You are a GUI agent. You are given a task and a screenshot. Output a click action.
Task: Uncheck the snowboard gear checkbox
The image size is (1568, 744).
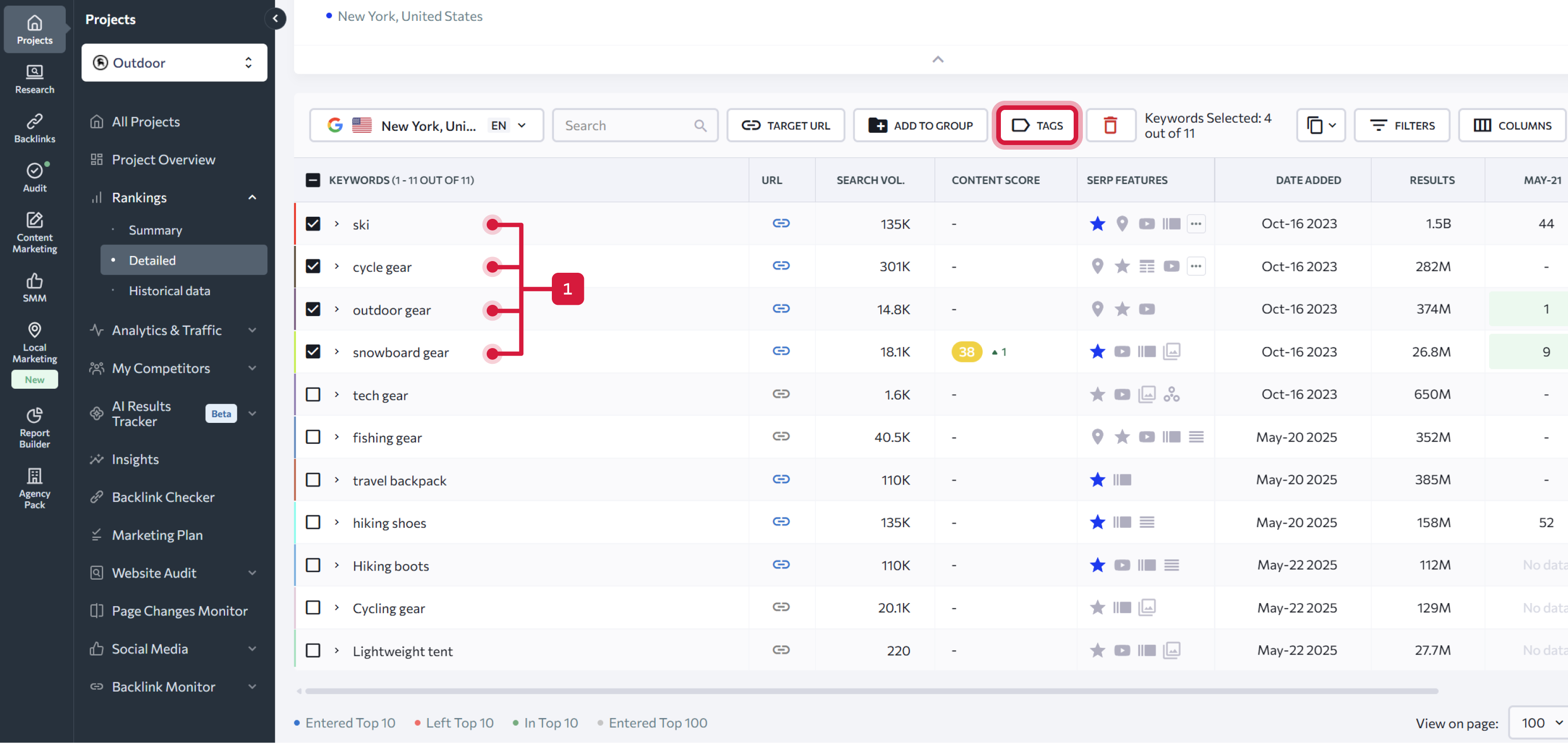click(x=313, y=352)
